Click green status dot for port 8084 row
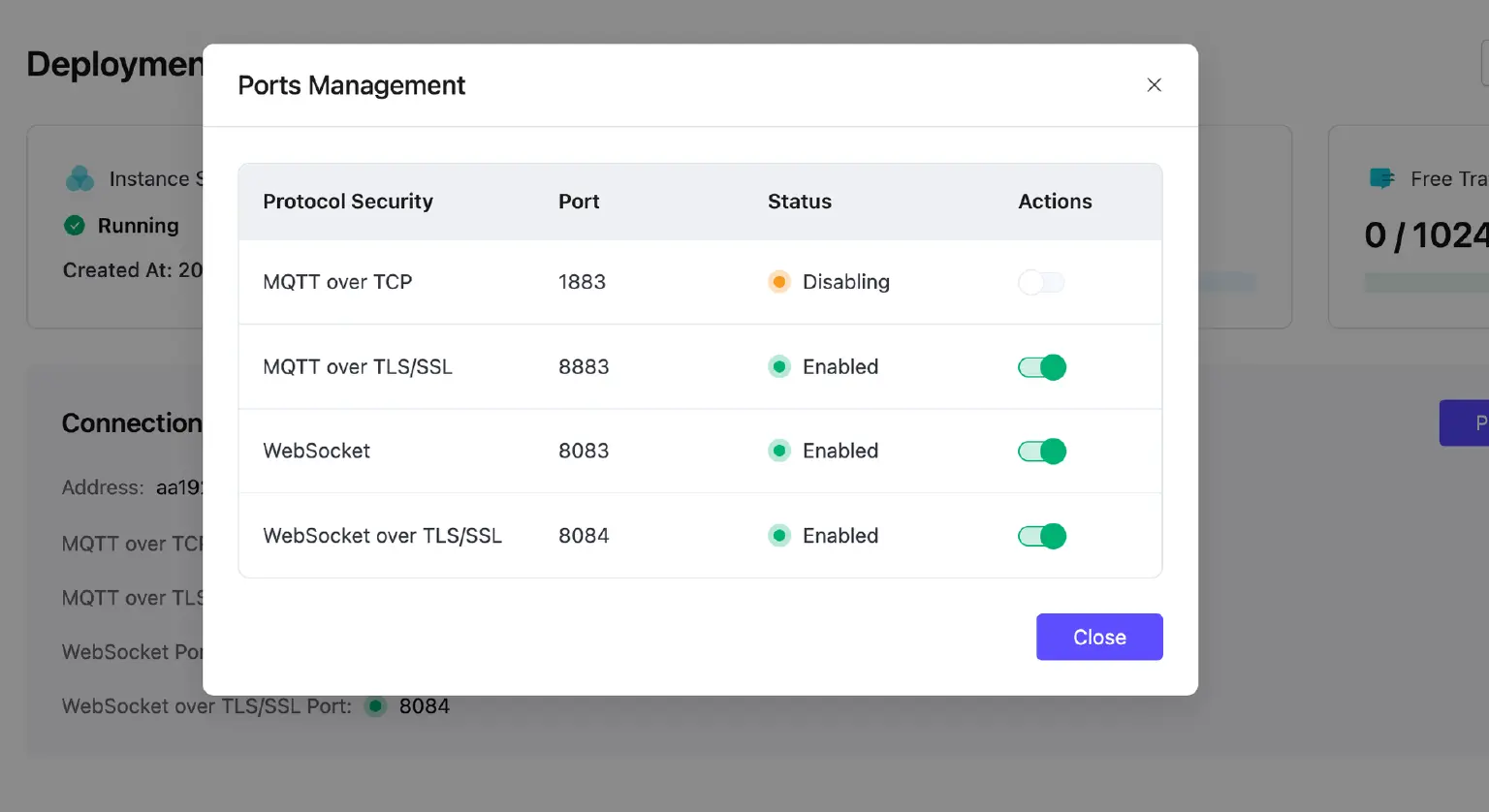 pos(779,536)
